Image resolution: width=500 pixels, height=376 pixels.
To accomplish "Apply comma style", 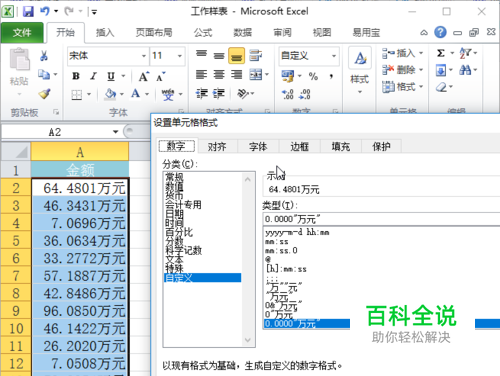I will (x=331, y=77).
